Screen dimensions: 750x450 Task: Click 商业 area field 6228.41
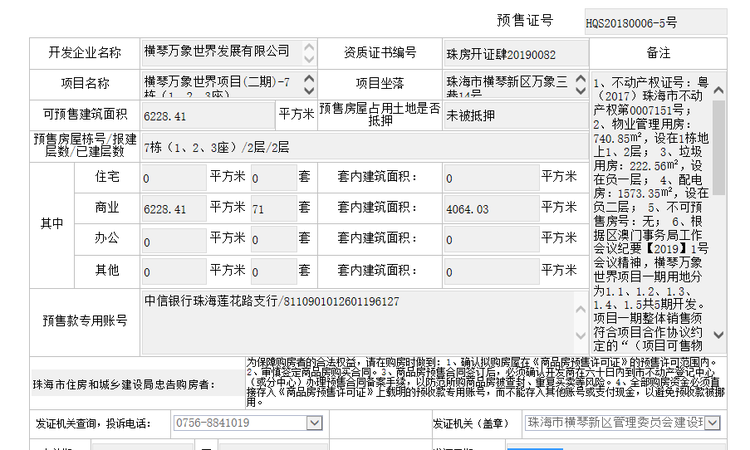[x=174, y=209]
